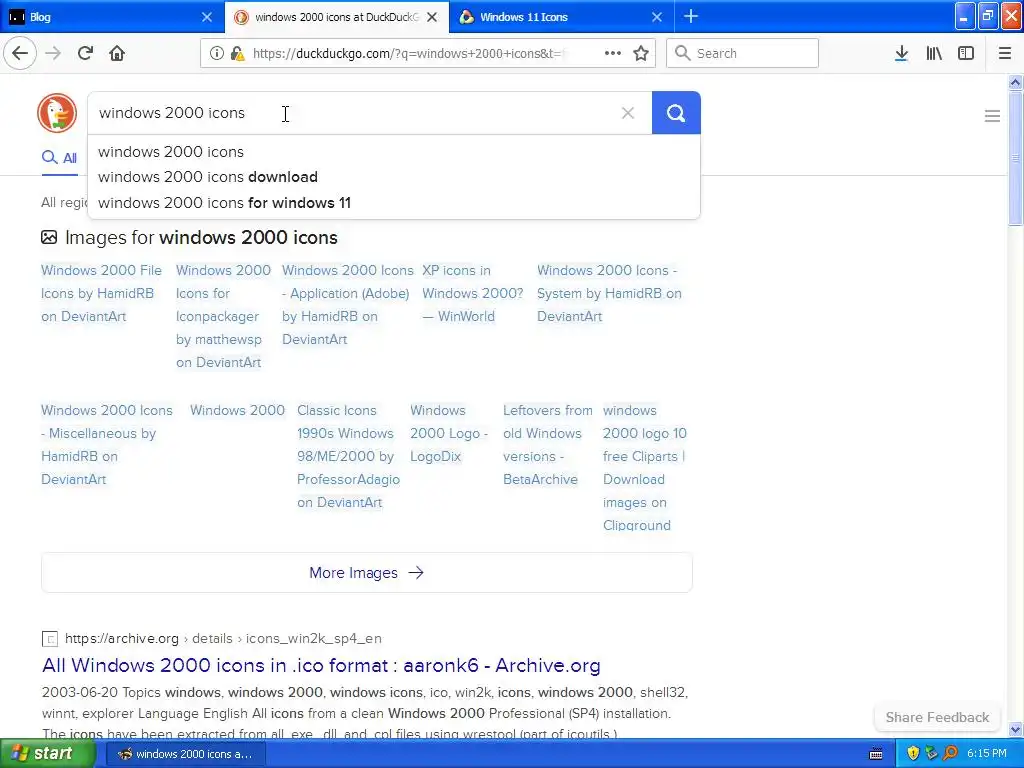Click the padlock warning icon in address bar

(x=237, y=54)
